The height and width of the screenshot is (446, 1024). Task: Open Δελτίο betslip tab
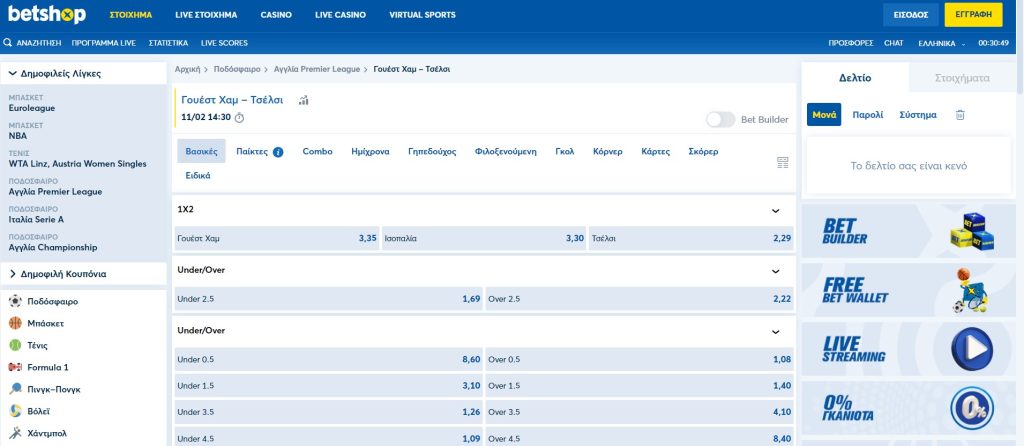click(855, 78)
